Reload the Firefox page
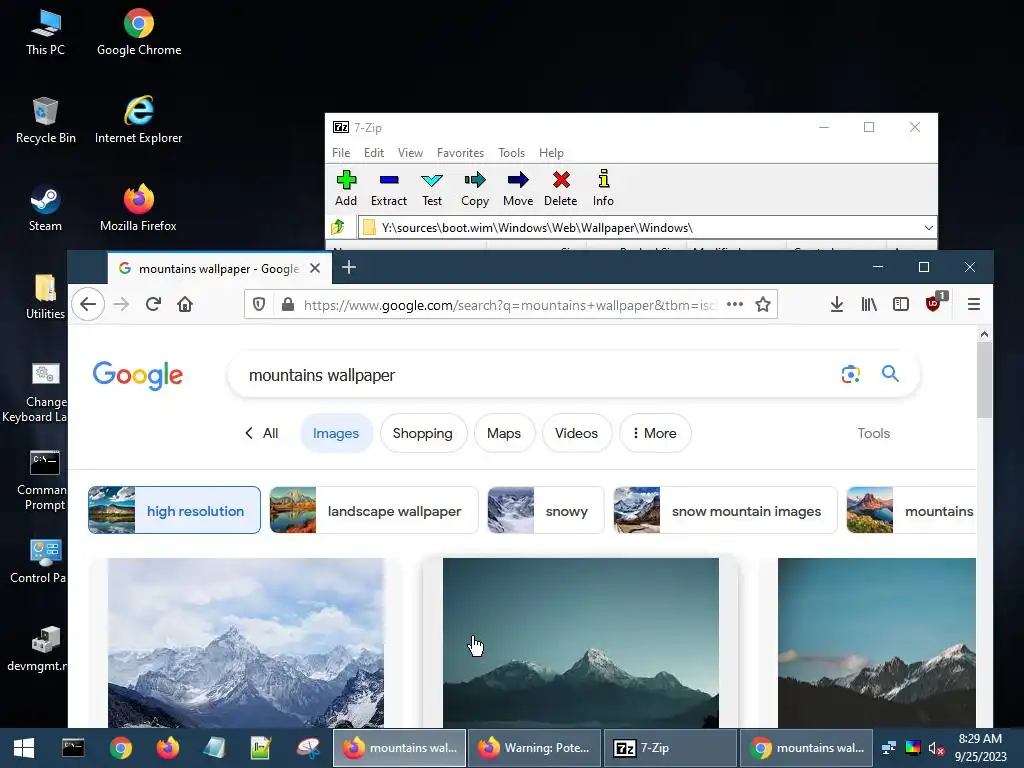The width and height of the screenshot is (1024, 768). pos(153,304)
